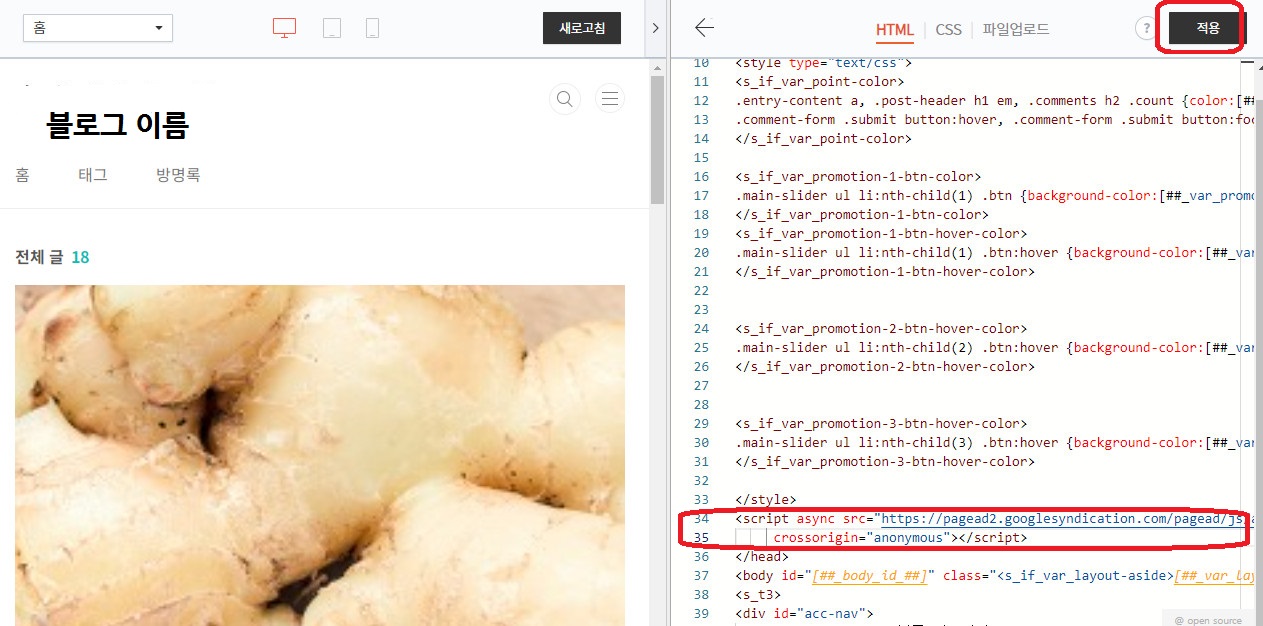1263x626 pixels.
Task: Click the back arrow in editor panel
Action: click(705, 28)
